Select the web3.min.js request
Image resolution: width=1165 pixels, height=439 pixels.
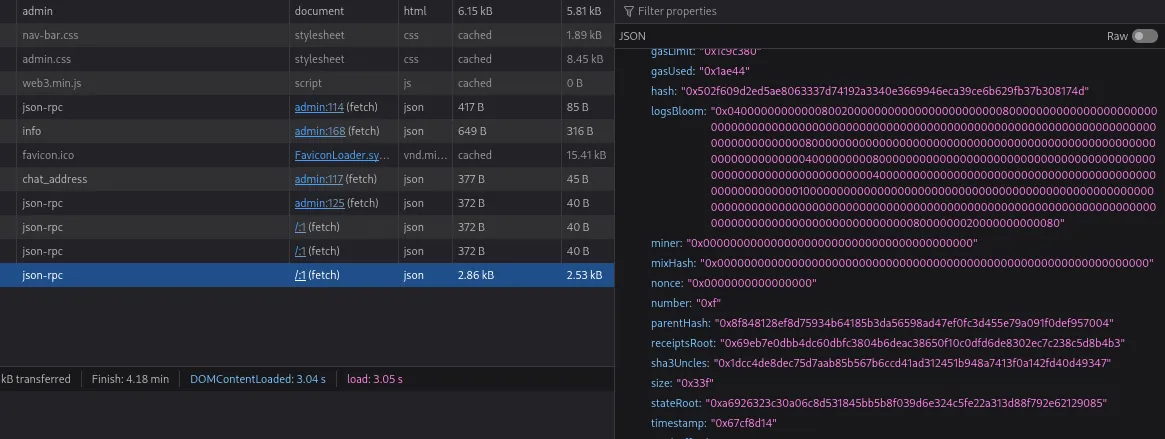[307, 83]
